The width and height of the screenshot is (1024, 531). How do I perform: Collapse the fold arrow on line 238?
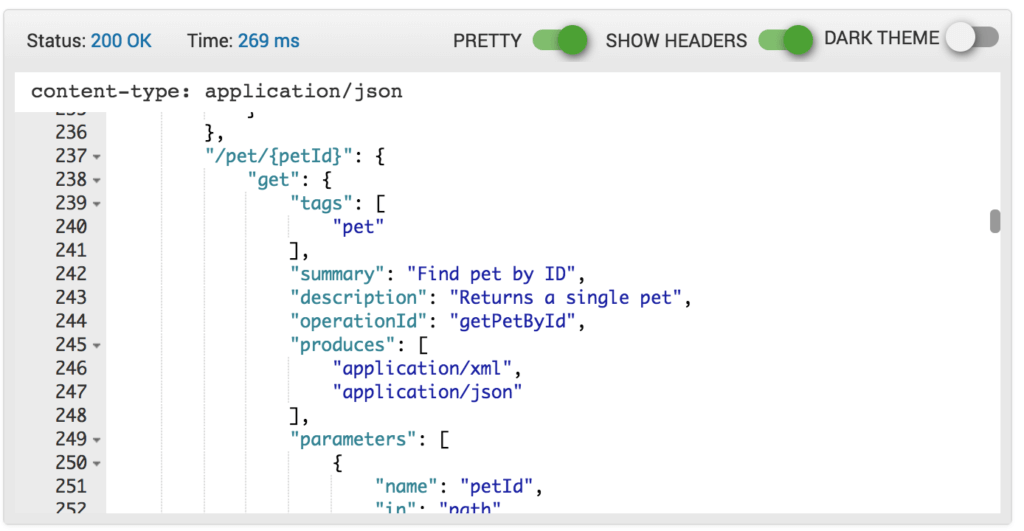tap(97, 180)
